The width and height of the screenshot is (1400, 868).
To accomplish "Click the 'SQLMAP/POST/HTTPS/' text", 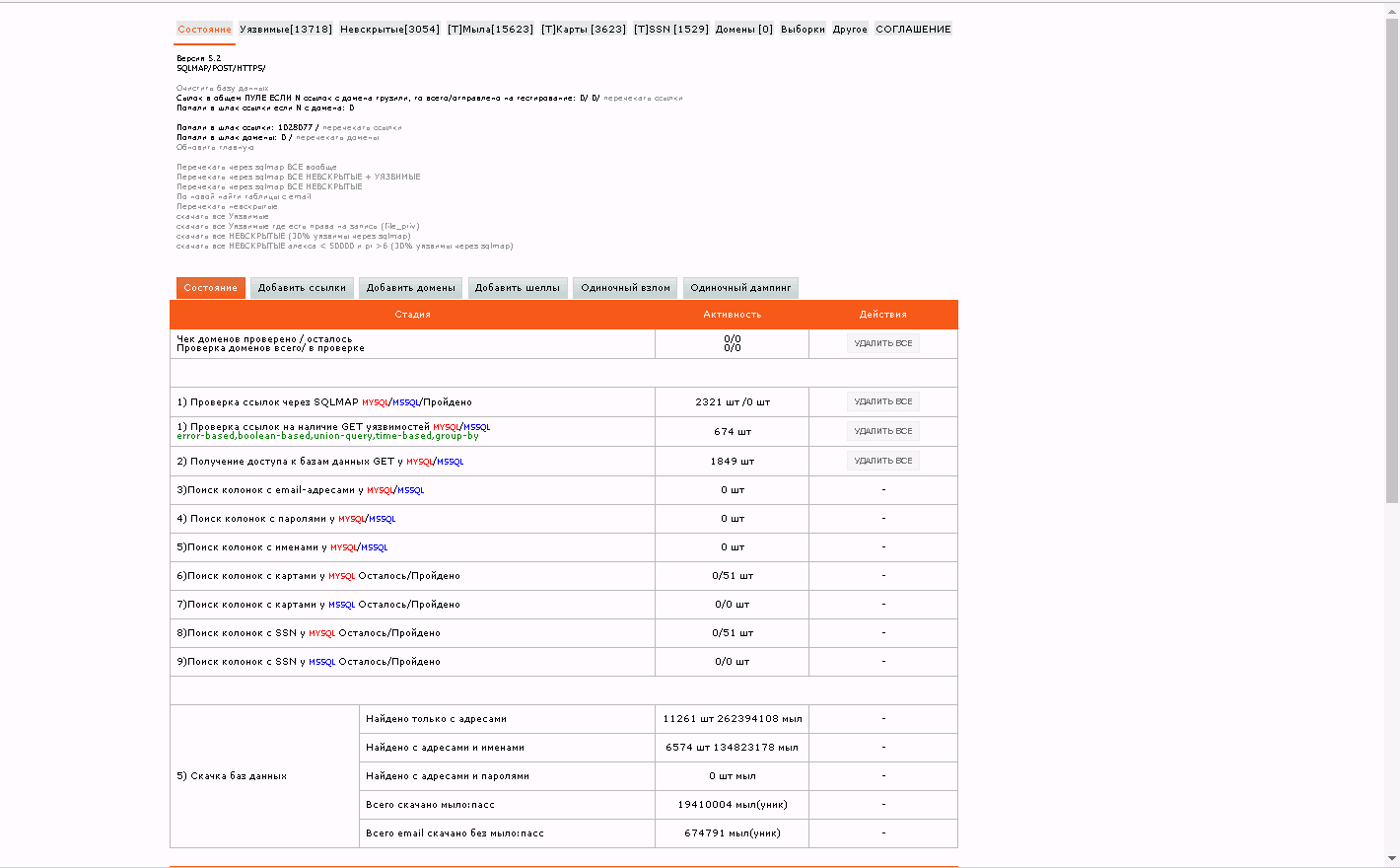I will pos(221,69).
